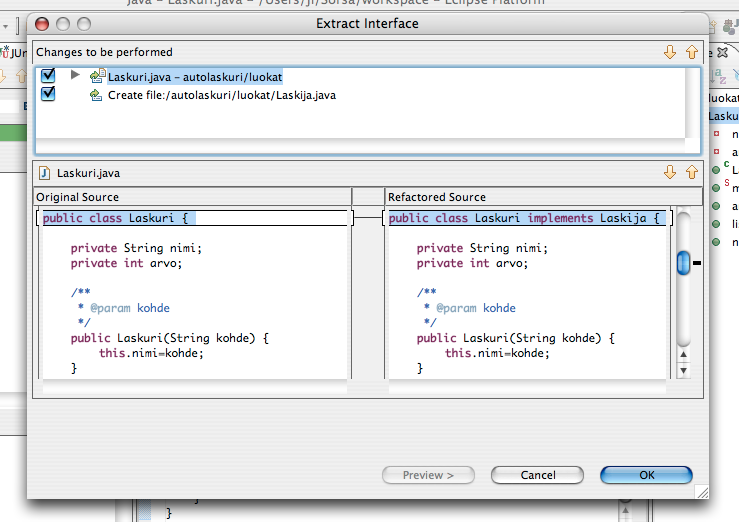Uncheck the Create file Laskija.java checkbox
The height and width of the screenshot is (522, 739).
point(48,94)
